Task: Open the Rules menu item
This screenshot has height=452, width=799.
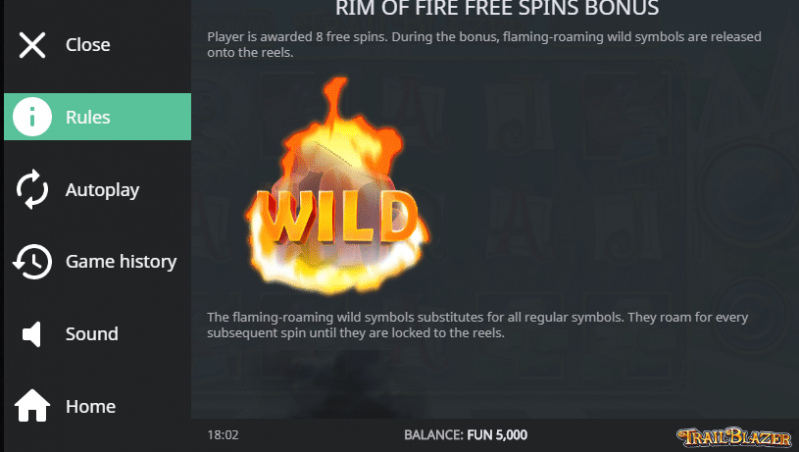Action: pos(97,117)
